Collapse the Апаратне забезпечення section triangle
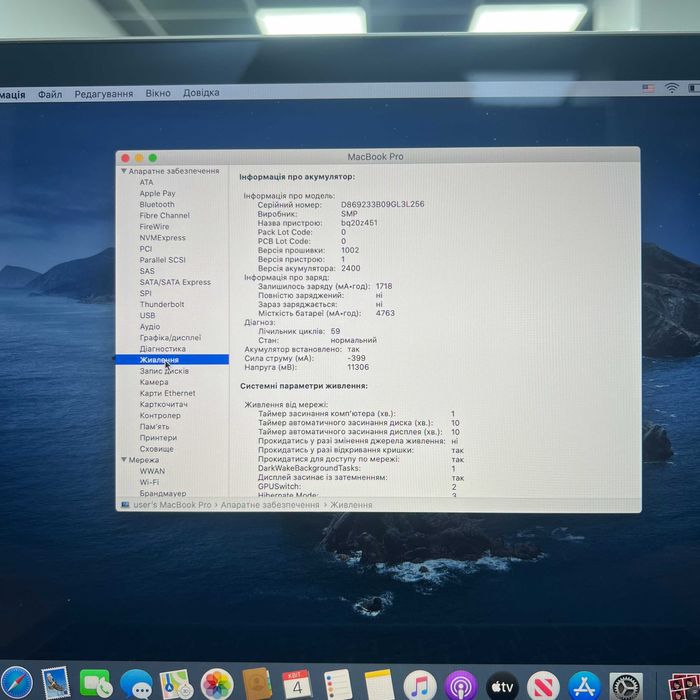Image resolution: width=700 pixels, height=700 pixels. click(124, 171)
